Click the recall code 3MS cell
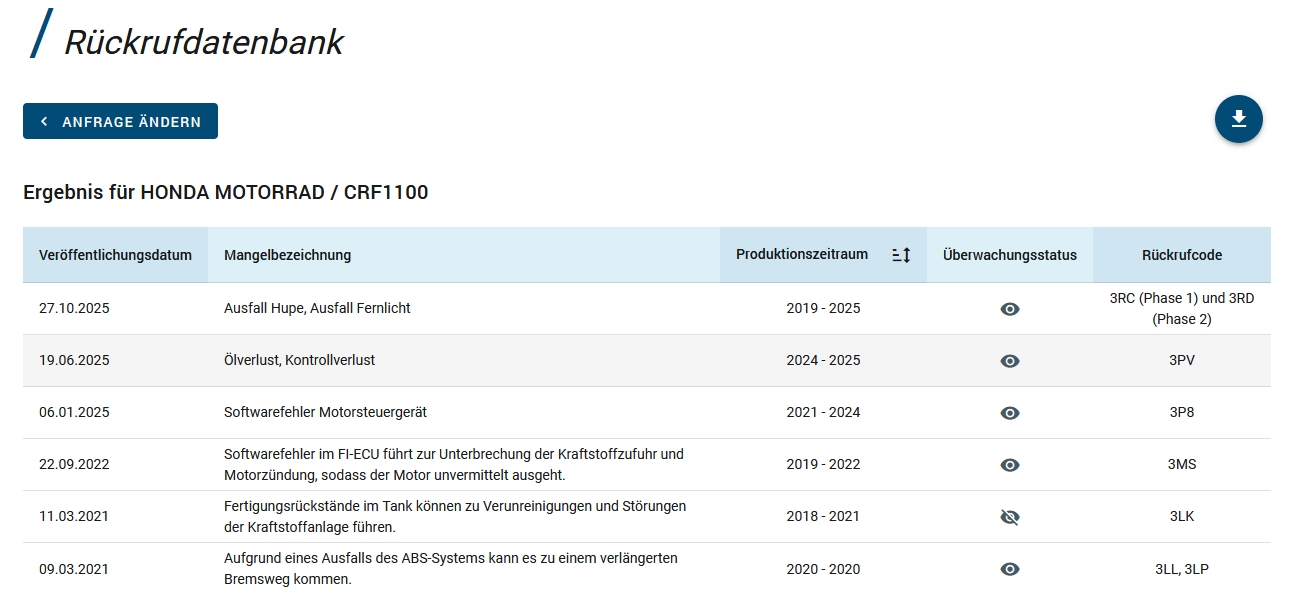Viewport: 1293px width, 594px height. (x=1181, y=464)
